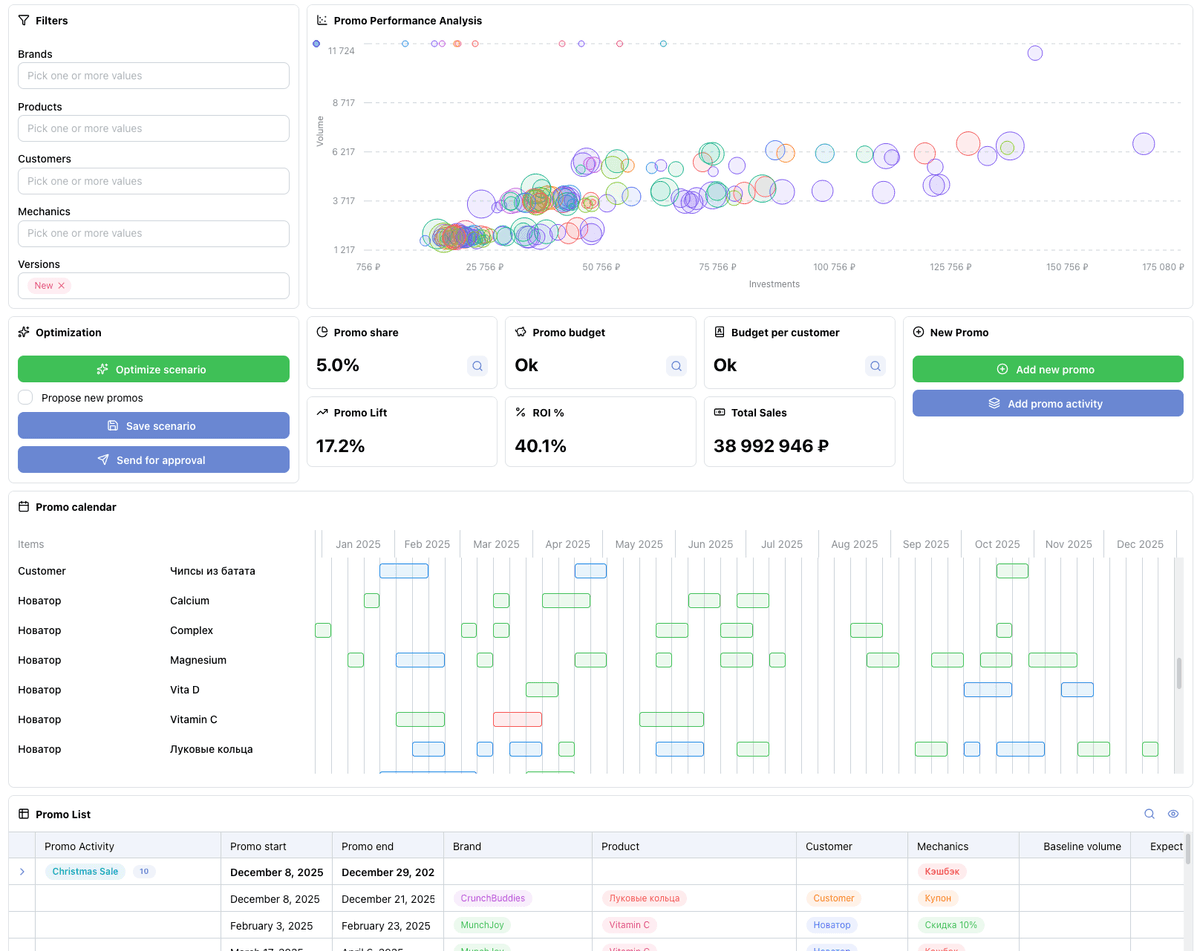The width and height of the screenshot is (1200, 951).
Task: Toggle the first legend dot above the bubble chart
Action: click(316, 43)
